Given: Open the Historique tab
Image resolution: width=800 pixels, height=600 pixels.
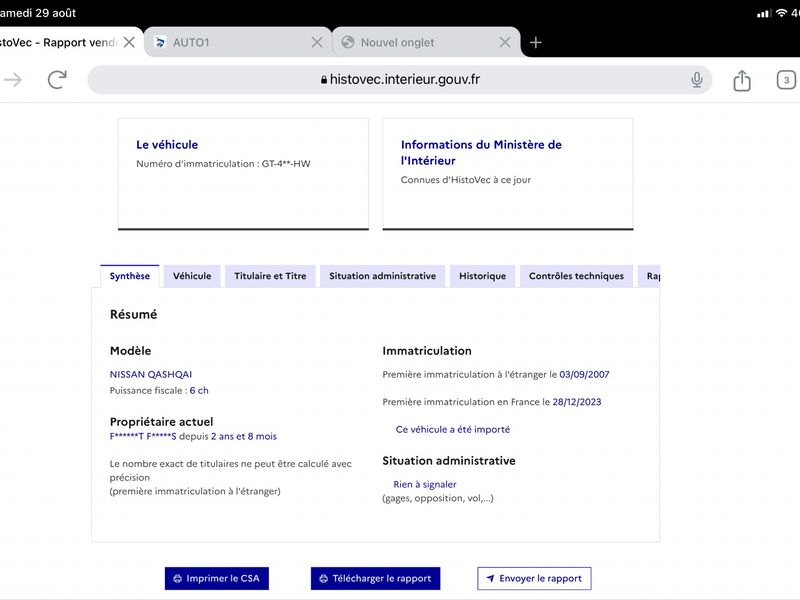Looking at the screenshot, I should [482, 276].
